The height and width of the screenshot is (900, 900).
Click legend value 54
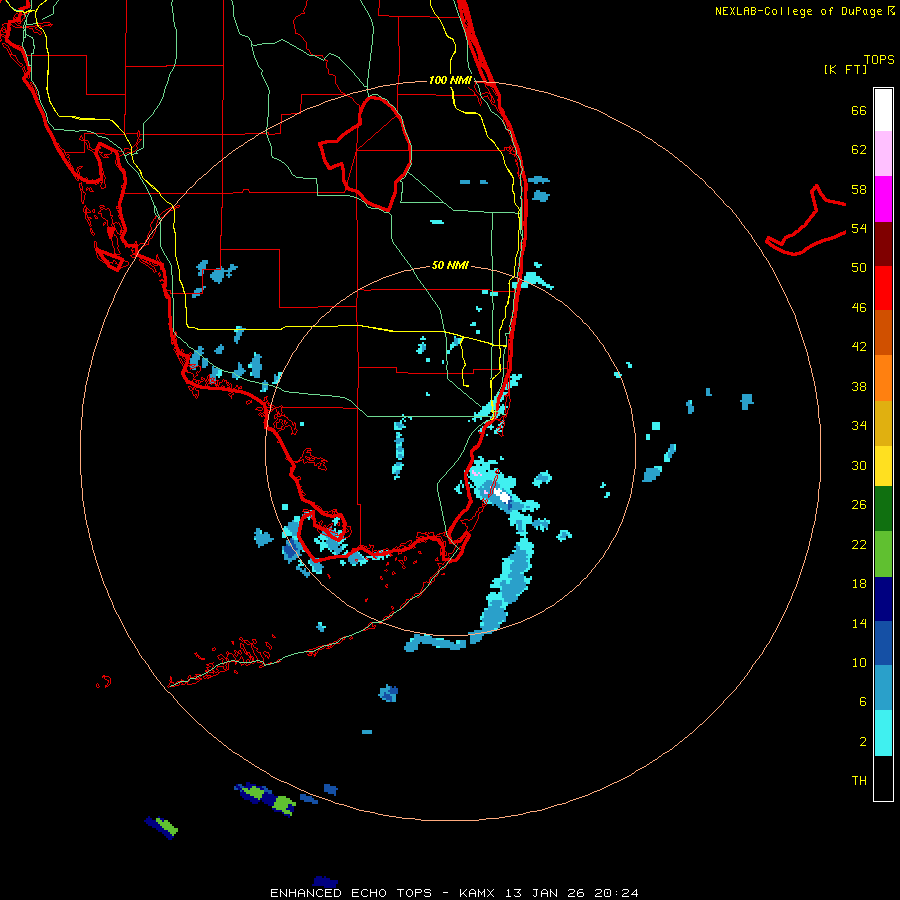(x=859, y=228)
